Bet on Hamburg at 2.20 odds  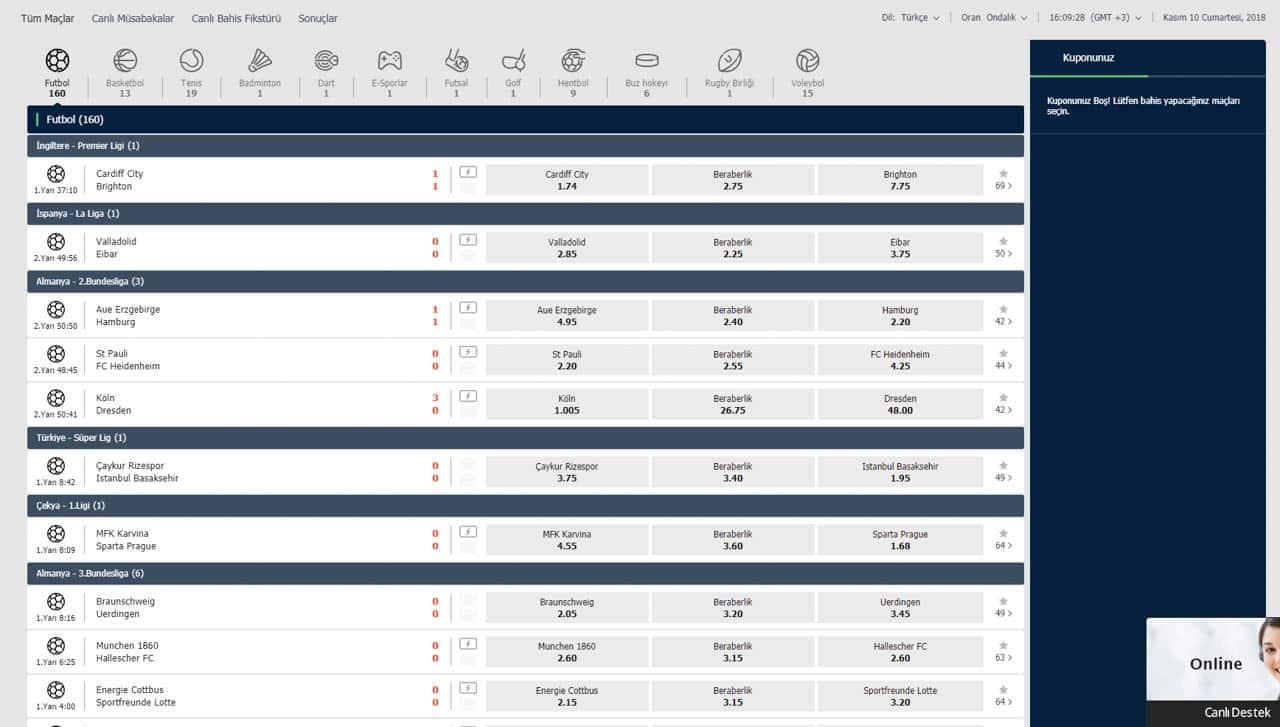pyautogui.click(x=900, y=316)
